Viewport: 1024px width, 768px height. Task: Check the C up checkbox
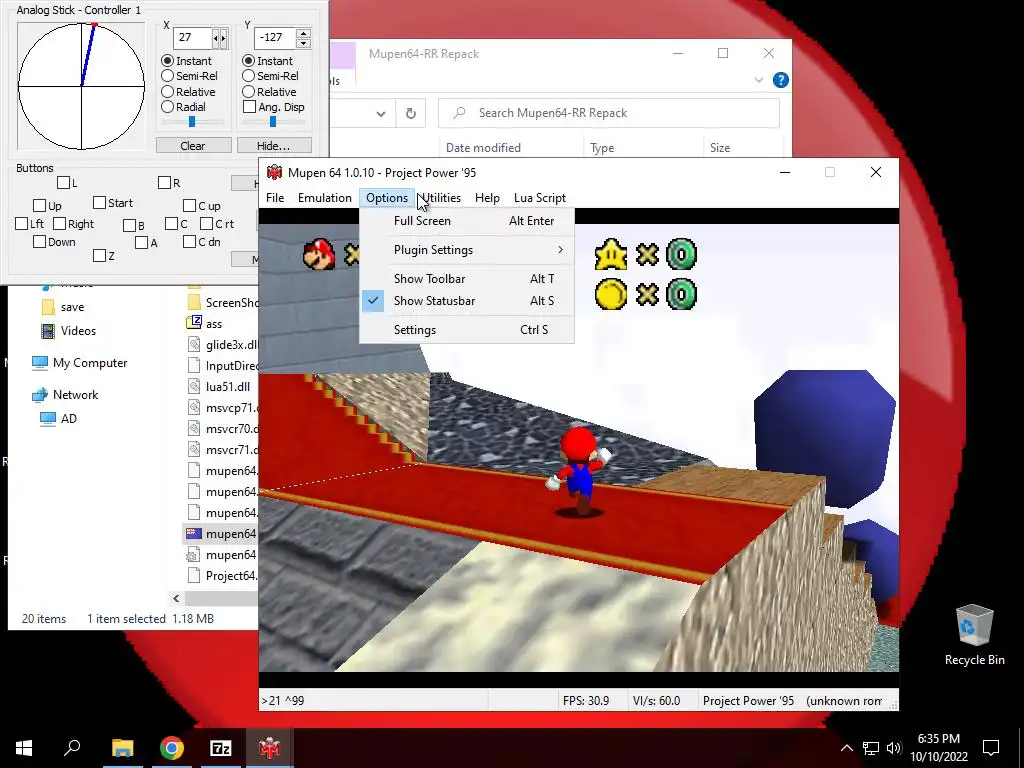(x=189, y=206)
